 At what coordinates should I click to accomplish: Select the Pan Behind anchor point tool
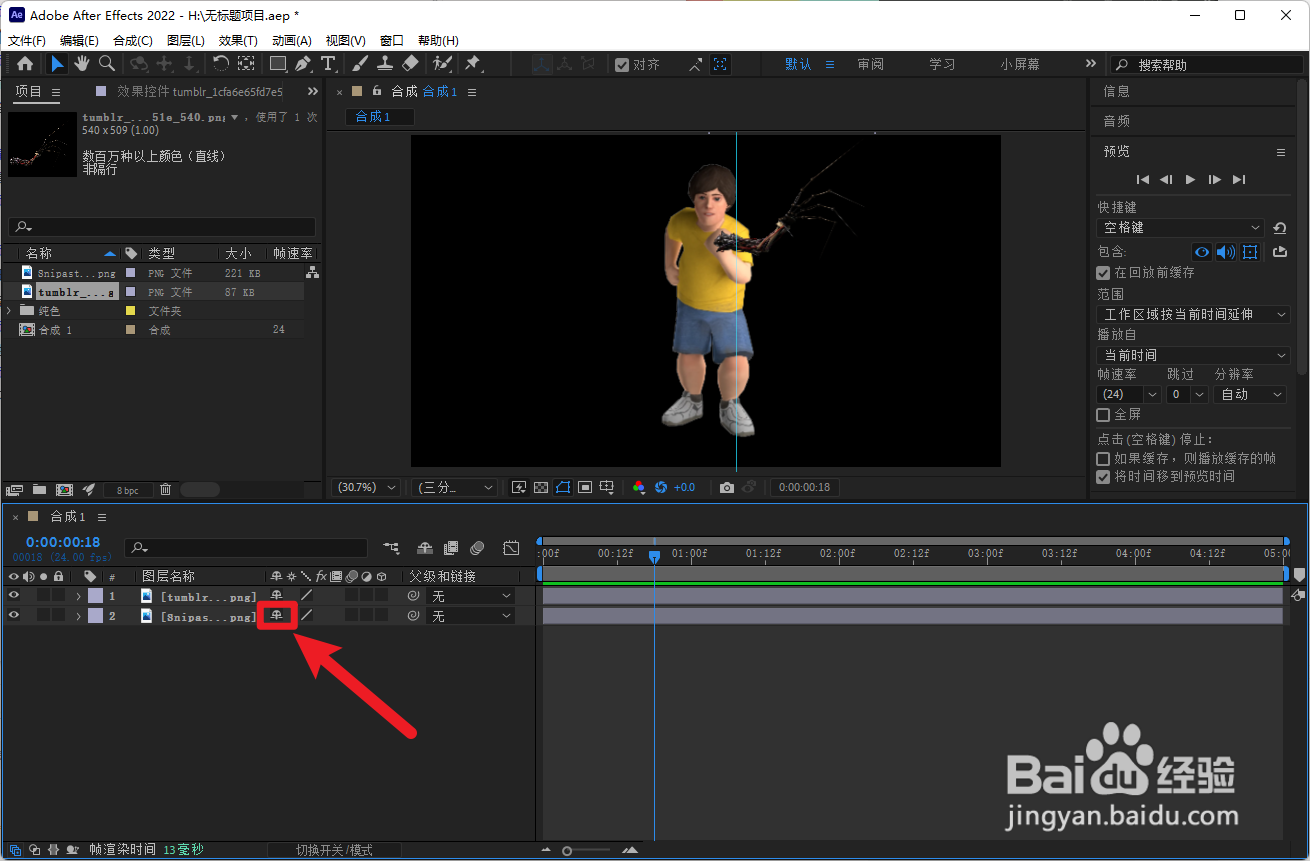[245, 64]
